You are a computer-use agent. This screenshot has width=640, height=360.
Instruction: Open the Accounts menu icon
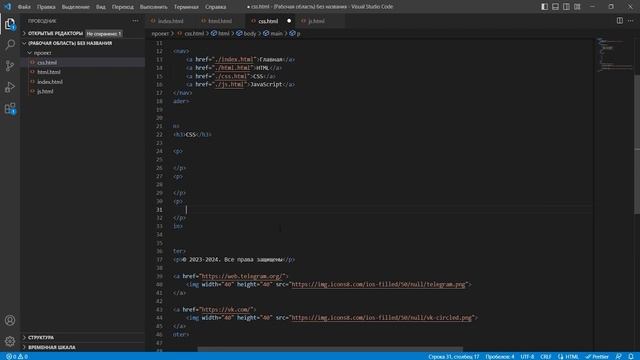(10, 320)
